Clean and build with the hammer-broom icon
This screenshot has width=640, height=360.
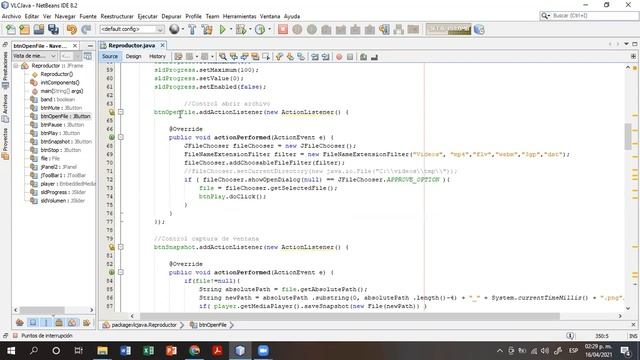click(207, 29)
